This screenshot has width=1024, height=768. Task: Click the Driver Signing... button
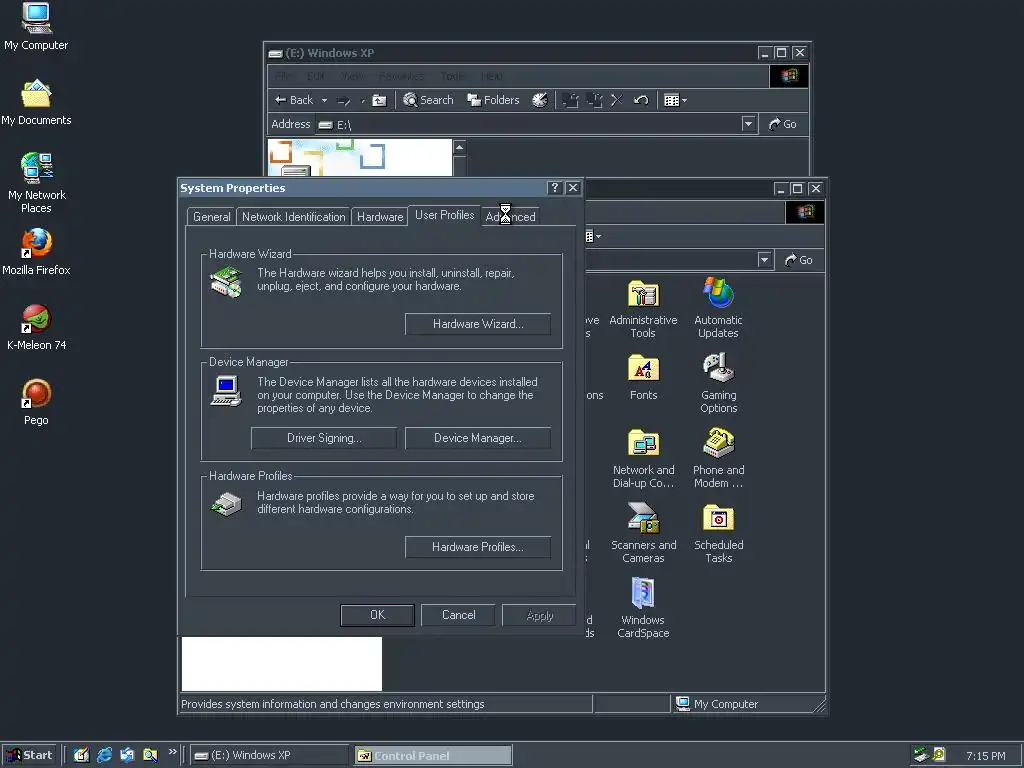(324, 438)
